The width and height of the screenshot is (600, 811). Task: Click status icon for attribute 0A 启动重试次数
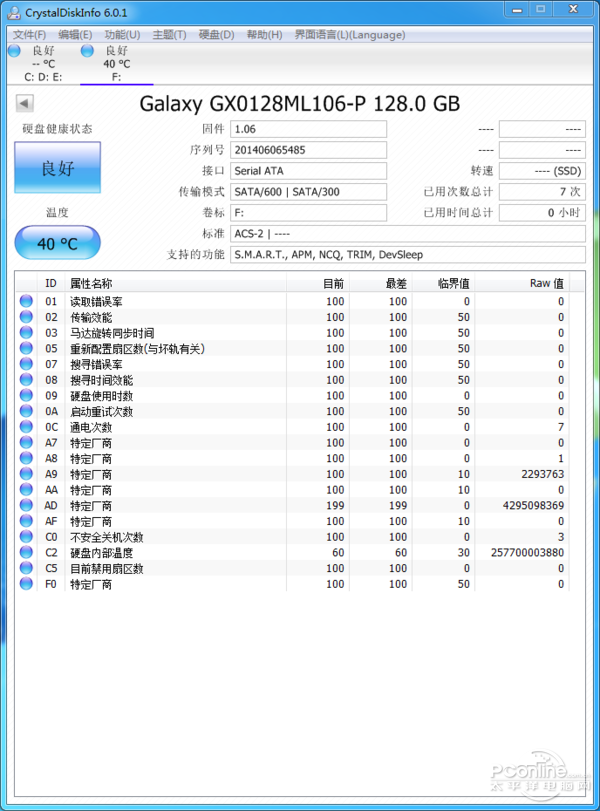tap(26, 411)
